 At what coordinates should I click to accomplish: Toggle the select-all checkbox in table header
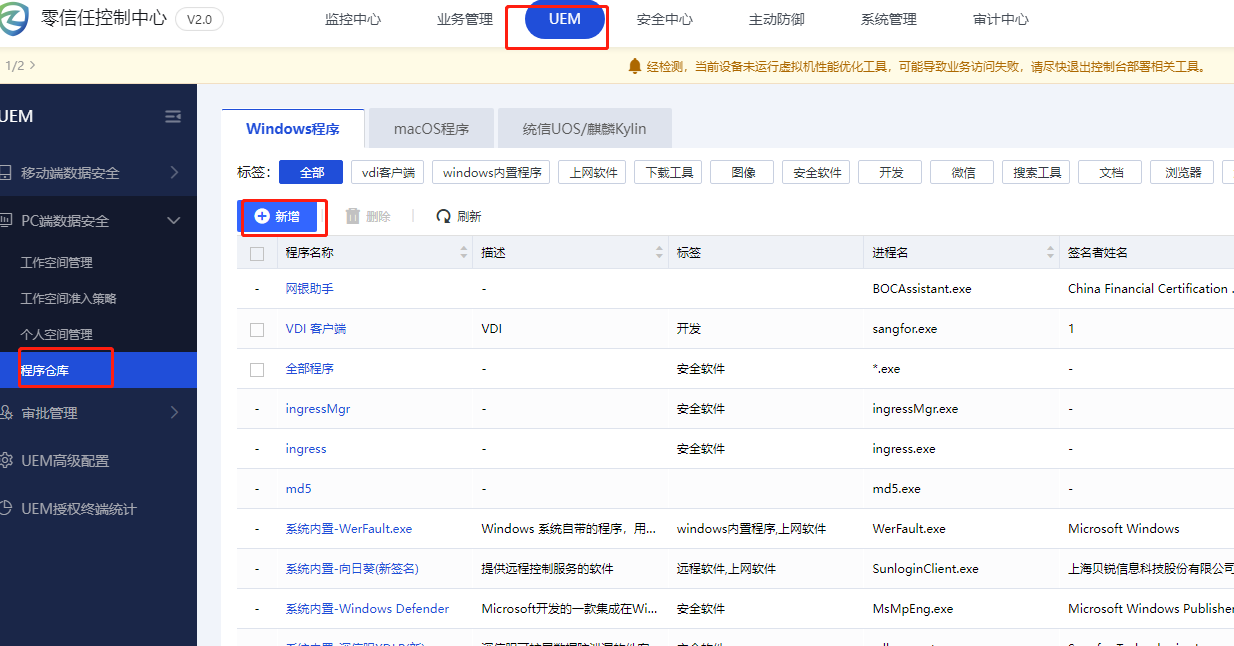257,253
